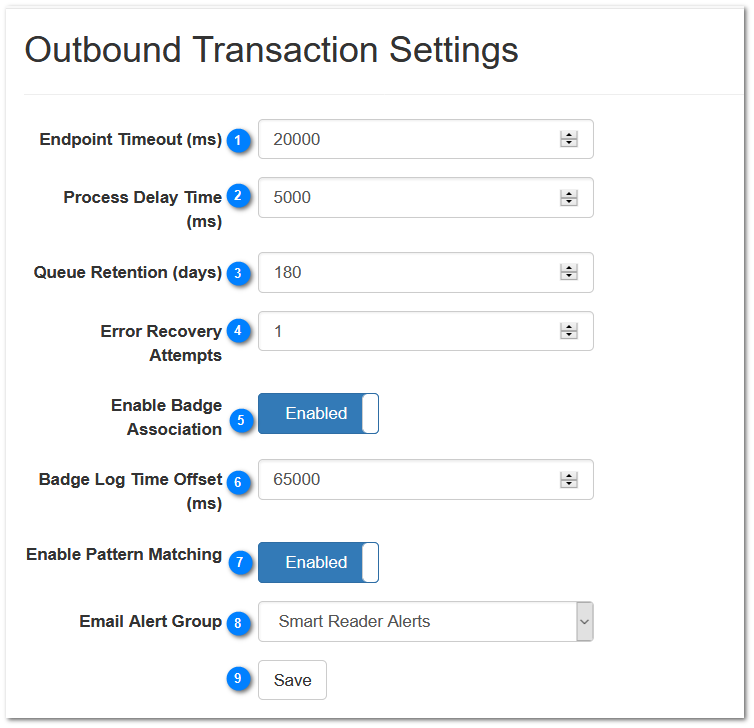Click the blue number 2 callout badge

tap(238, 195)
